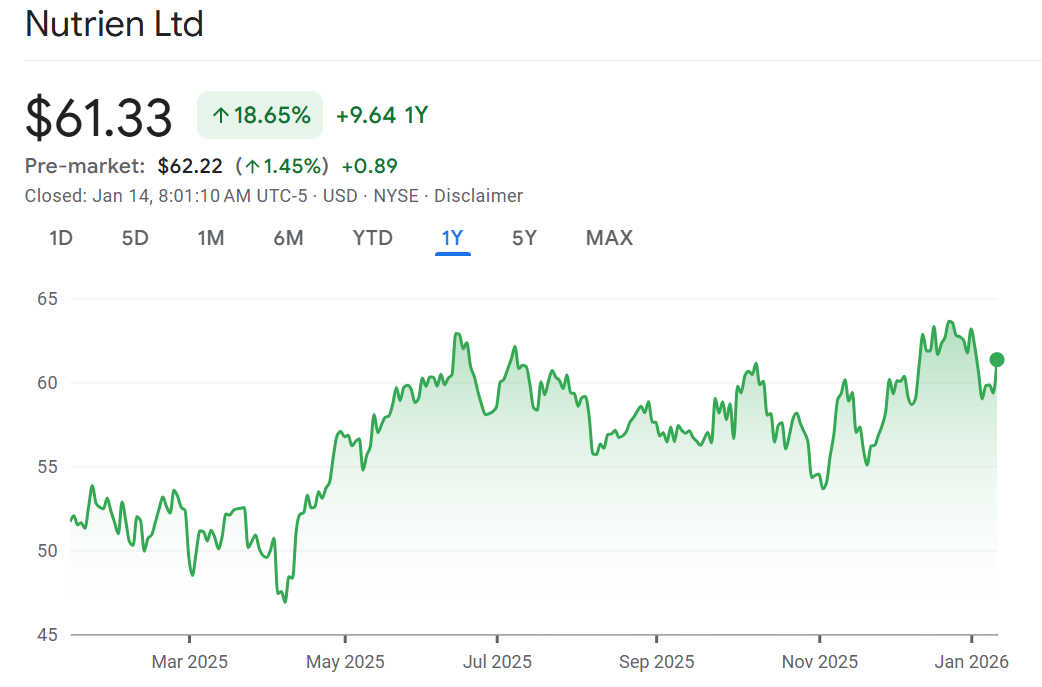Show the MAX price history

[x=609, y=238]
